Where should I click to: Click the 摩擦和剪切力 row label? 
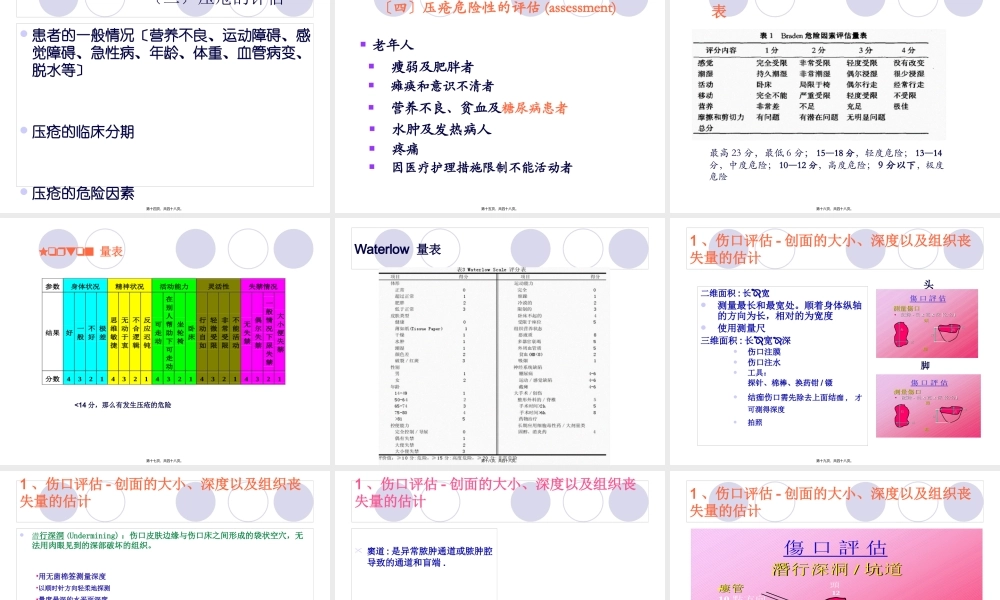(x=721, y=117)
